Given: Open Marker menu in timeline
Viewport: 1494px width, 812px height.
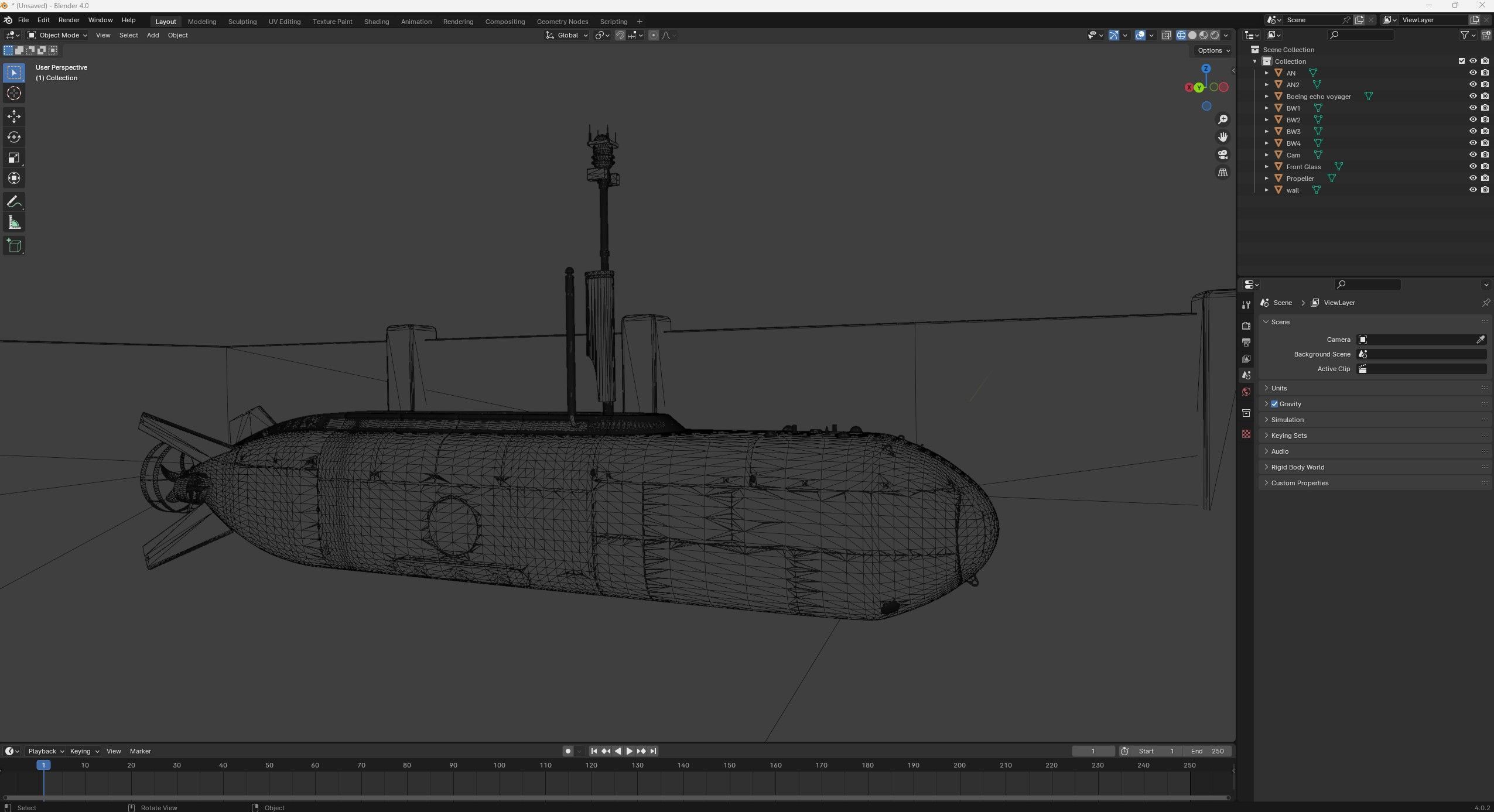Looking at the screenshot, I should [140, 751].
